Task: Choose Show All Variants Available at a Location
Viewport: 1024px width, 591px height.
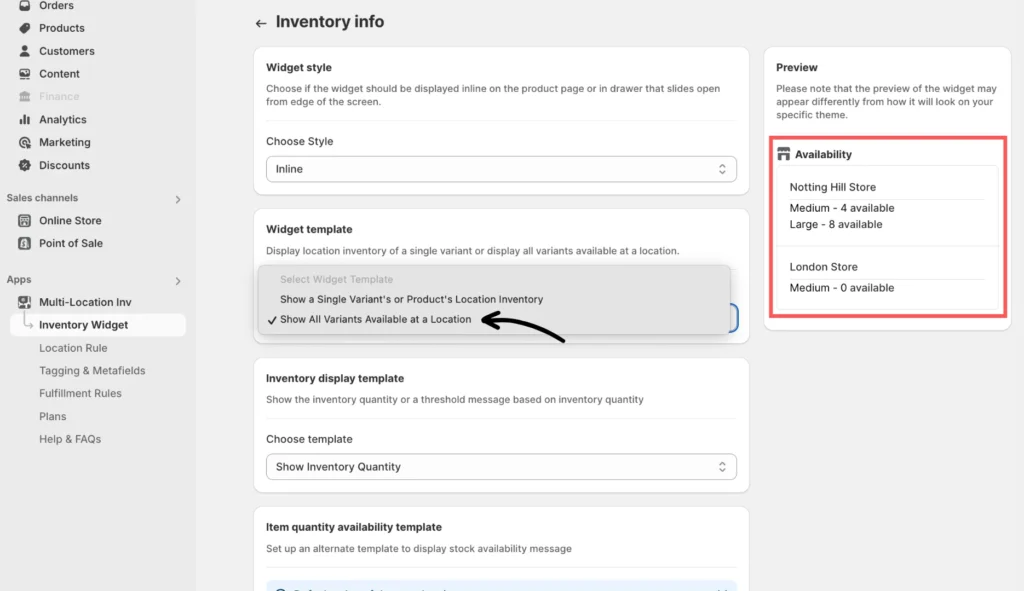Action: coord(375,320)
